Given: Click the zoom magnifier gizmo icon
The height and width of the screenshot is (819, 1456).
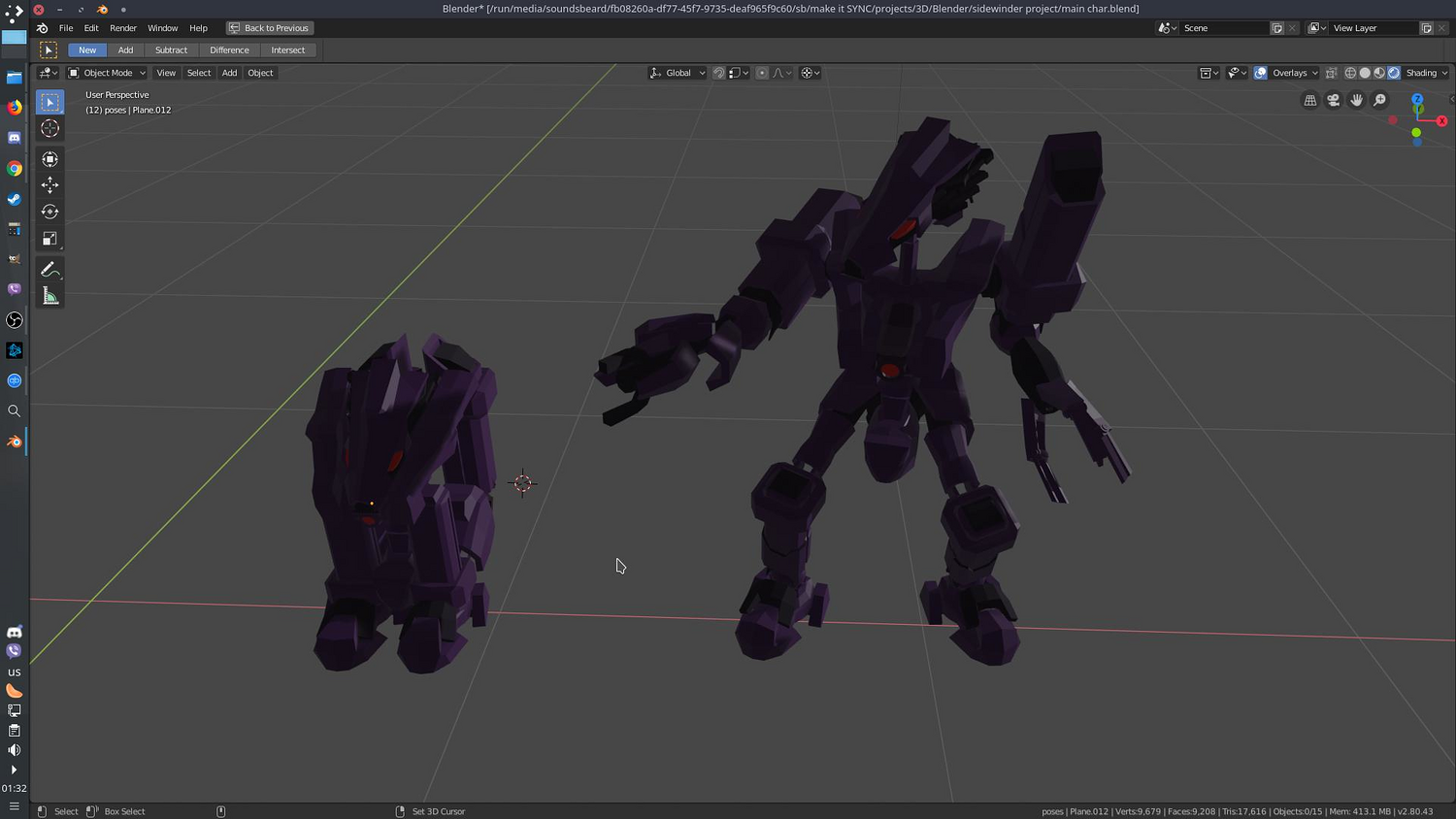Looking at the screenshot, I should tap(1380, 100).
